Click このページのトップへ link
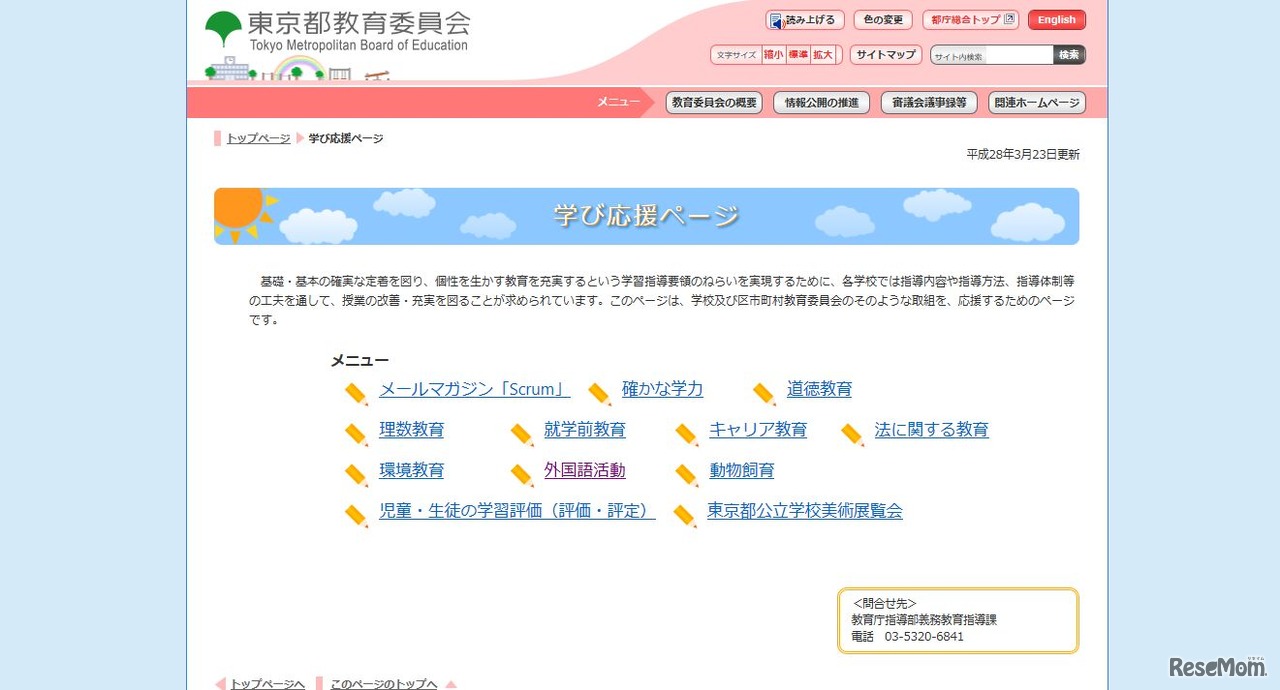Screen dimensions: 1280x690 (x=384, y=684)
